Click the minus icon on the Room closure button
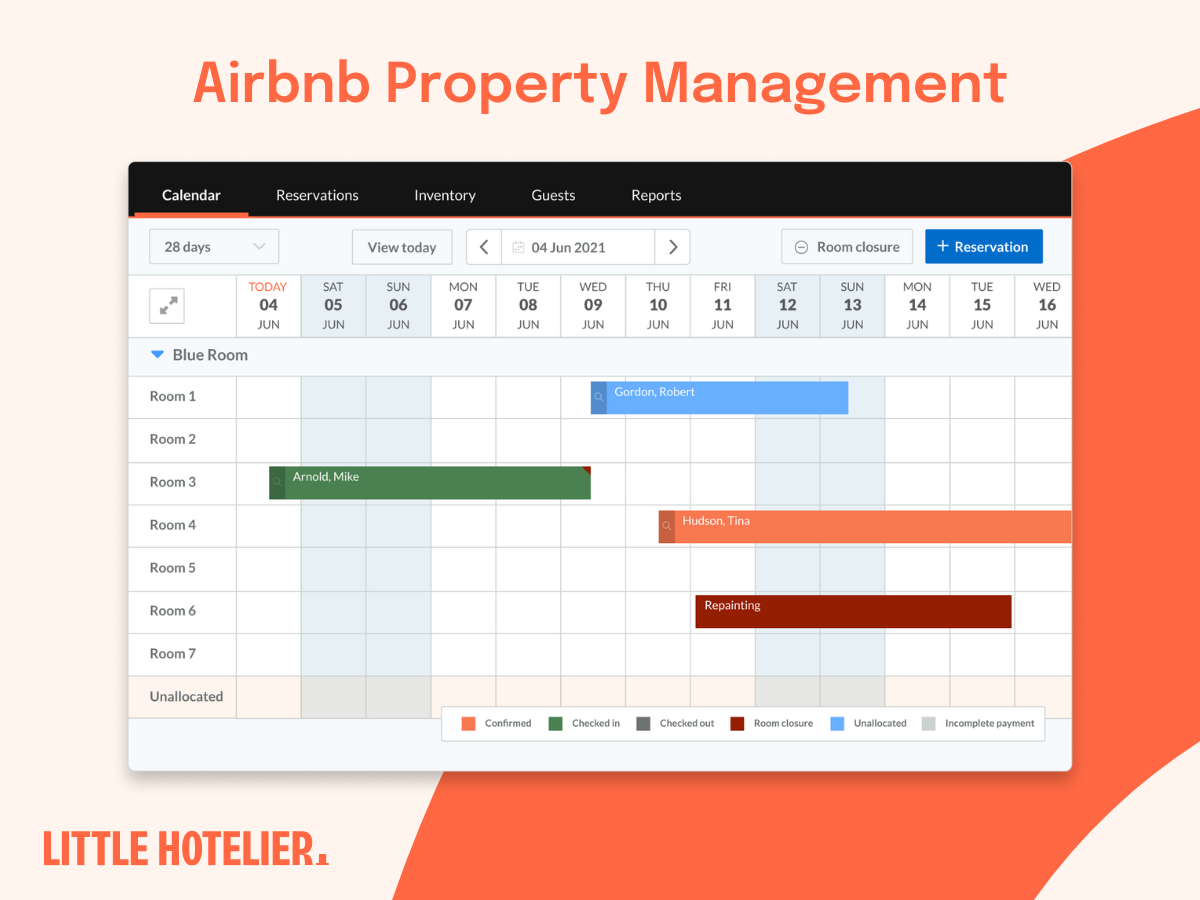The height and width of the screenshot is (900, 1200). tap(802, 246)
